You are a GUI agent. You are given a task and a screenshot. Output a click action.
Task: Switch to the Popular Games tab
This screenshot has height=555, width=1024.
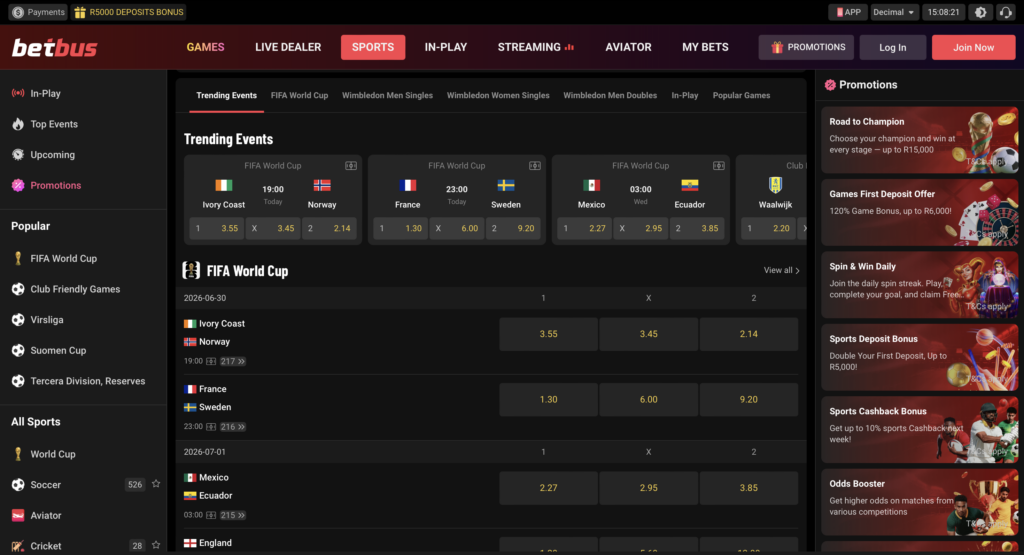[x=741, y=95]
